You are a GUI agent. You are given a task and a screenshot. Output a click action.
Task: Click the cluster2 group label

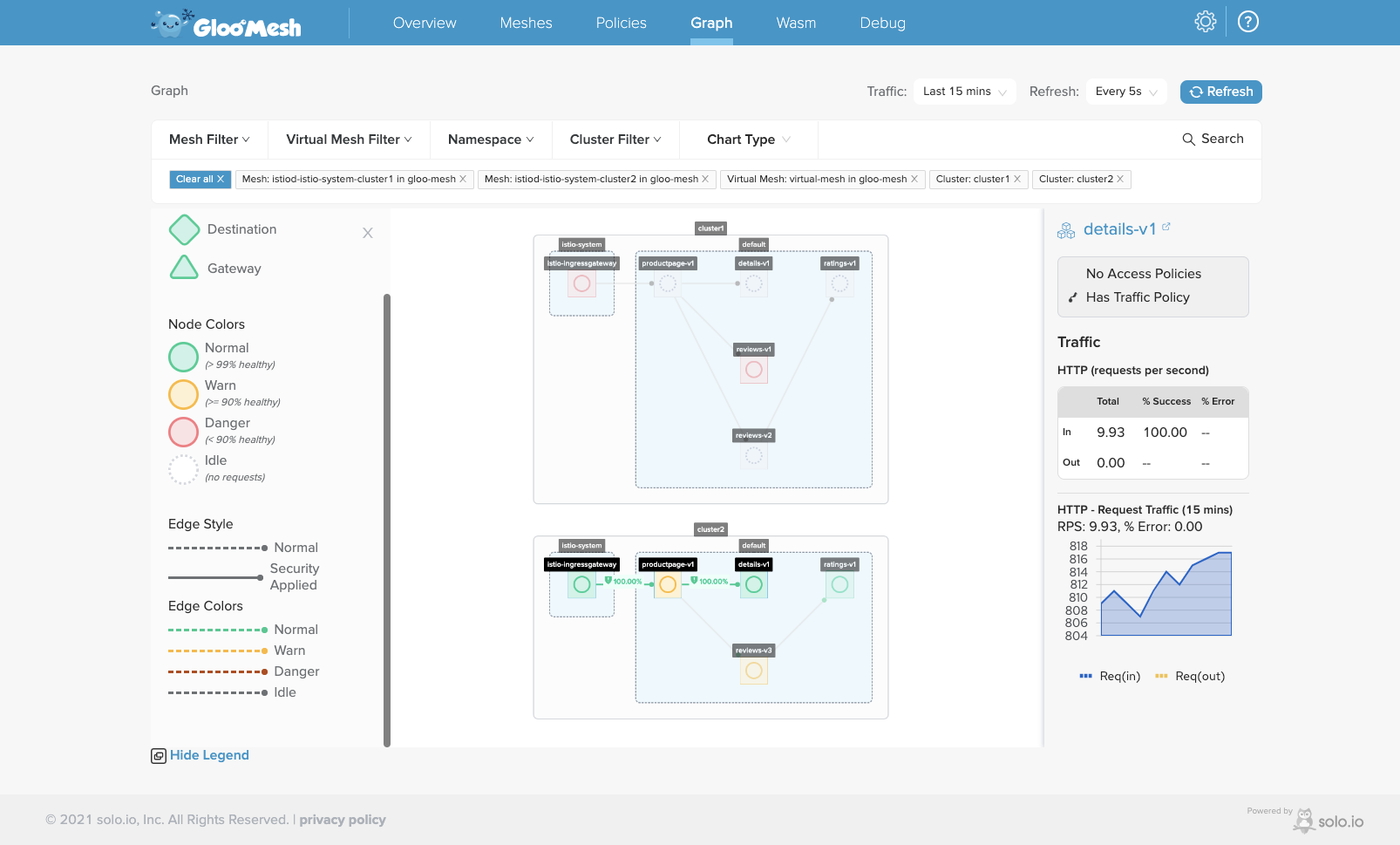point(710,529)
